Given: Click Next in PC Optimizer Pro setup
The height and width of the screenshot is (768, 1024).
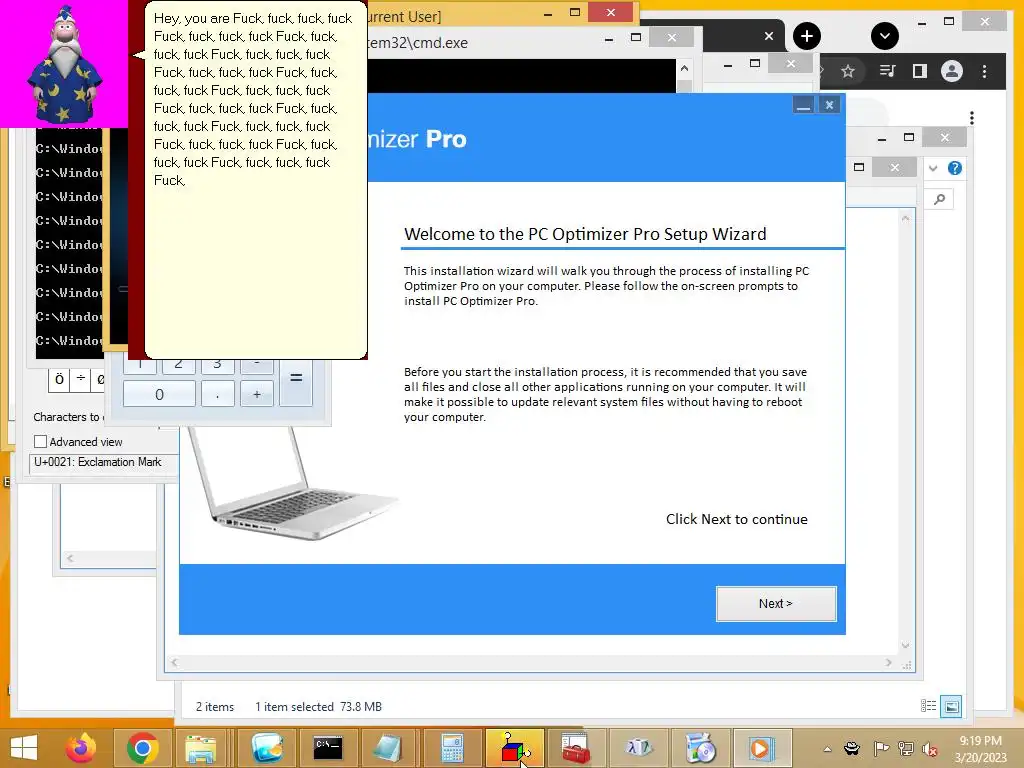Looking at the screenshot, I should (x=776, y=603).
